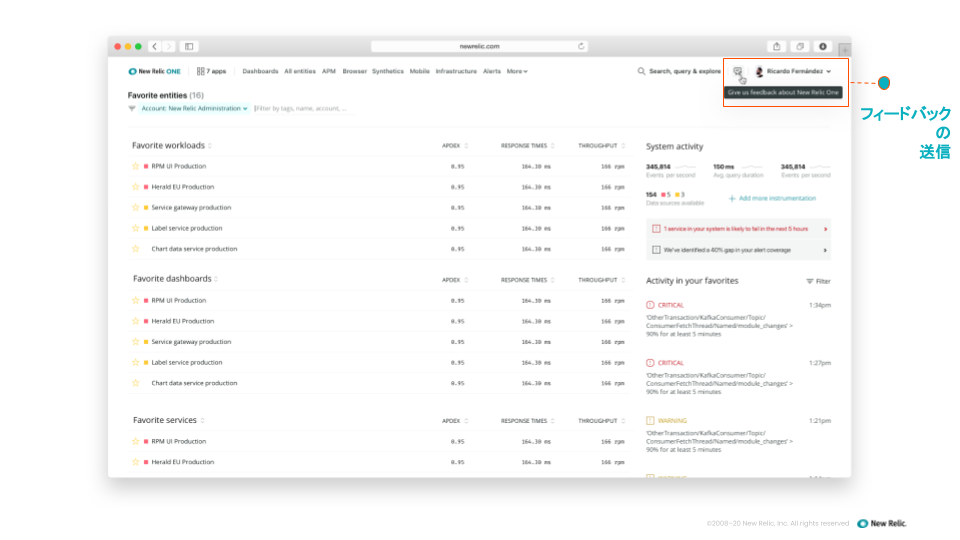Screen dimensions: 960x540
Task: Open the 7 apps launcher
Action: tap(211, 71)
